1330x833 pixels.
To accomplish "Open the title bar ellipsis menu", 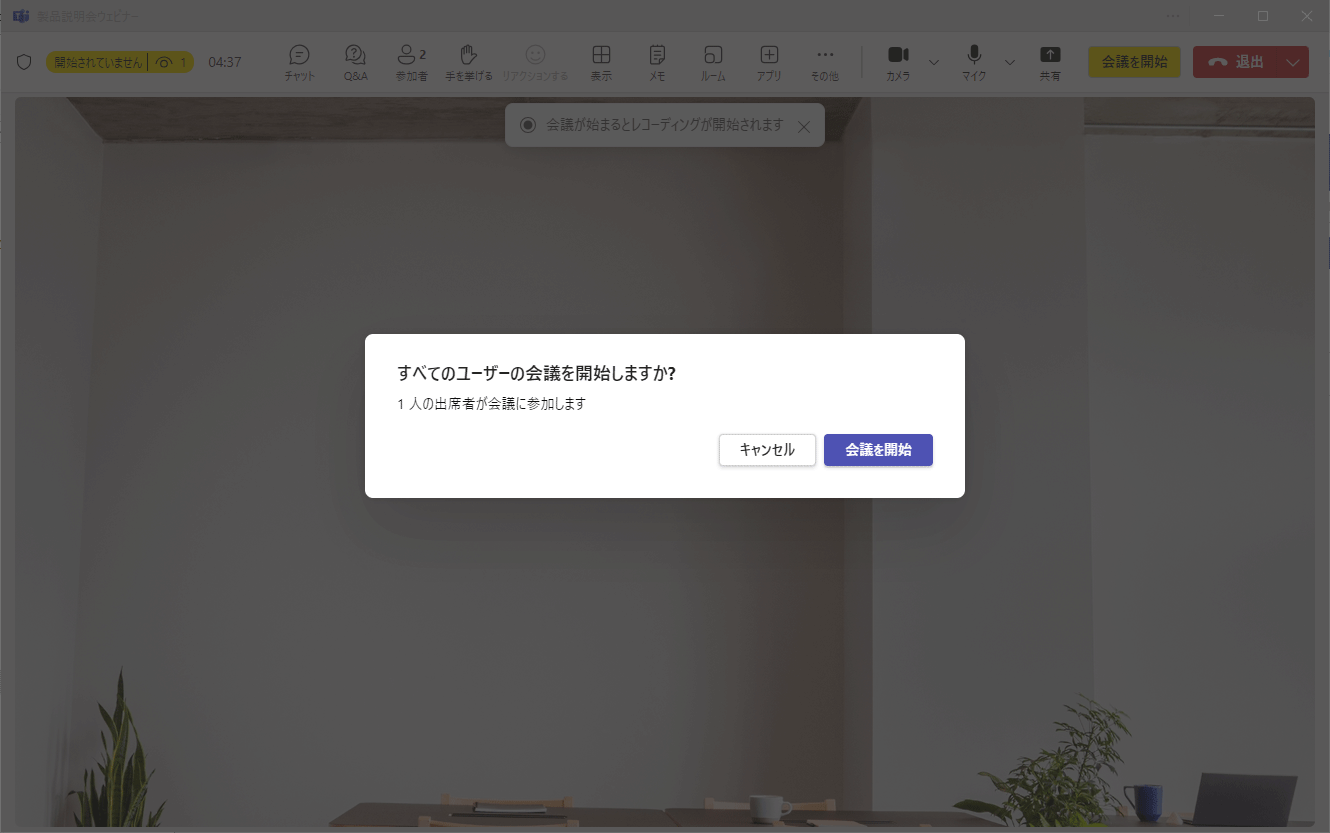I will [1172, 15].
